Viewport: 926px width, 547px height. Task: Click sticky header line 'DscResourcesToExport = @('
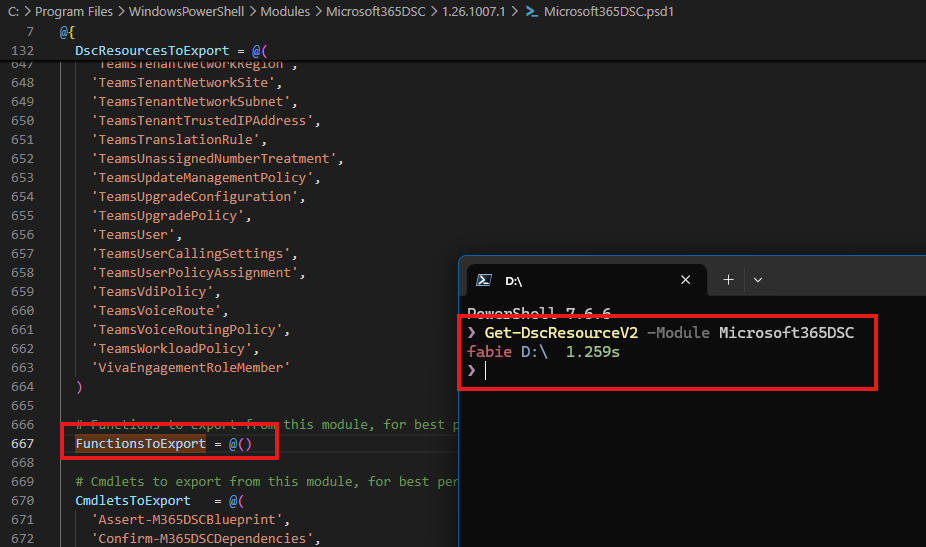coord(171,51)
